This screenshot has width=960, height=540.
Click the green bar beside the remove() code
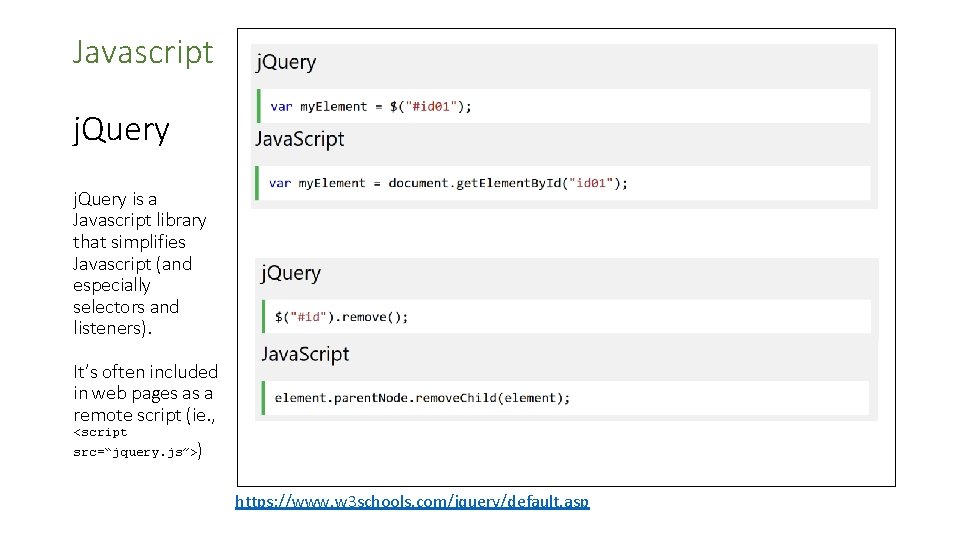click(264, 317)
